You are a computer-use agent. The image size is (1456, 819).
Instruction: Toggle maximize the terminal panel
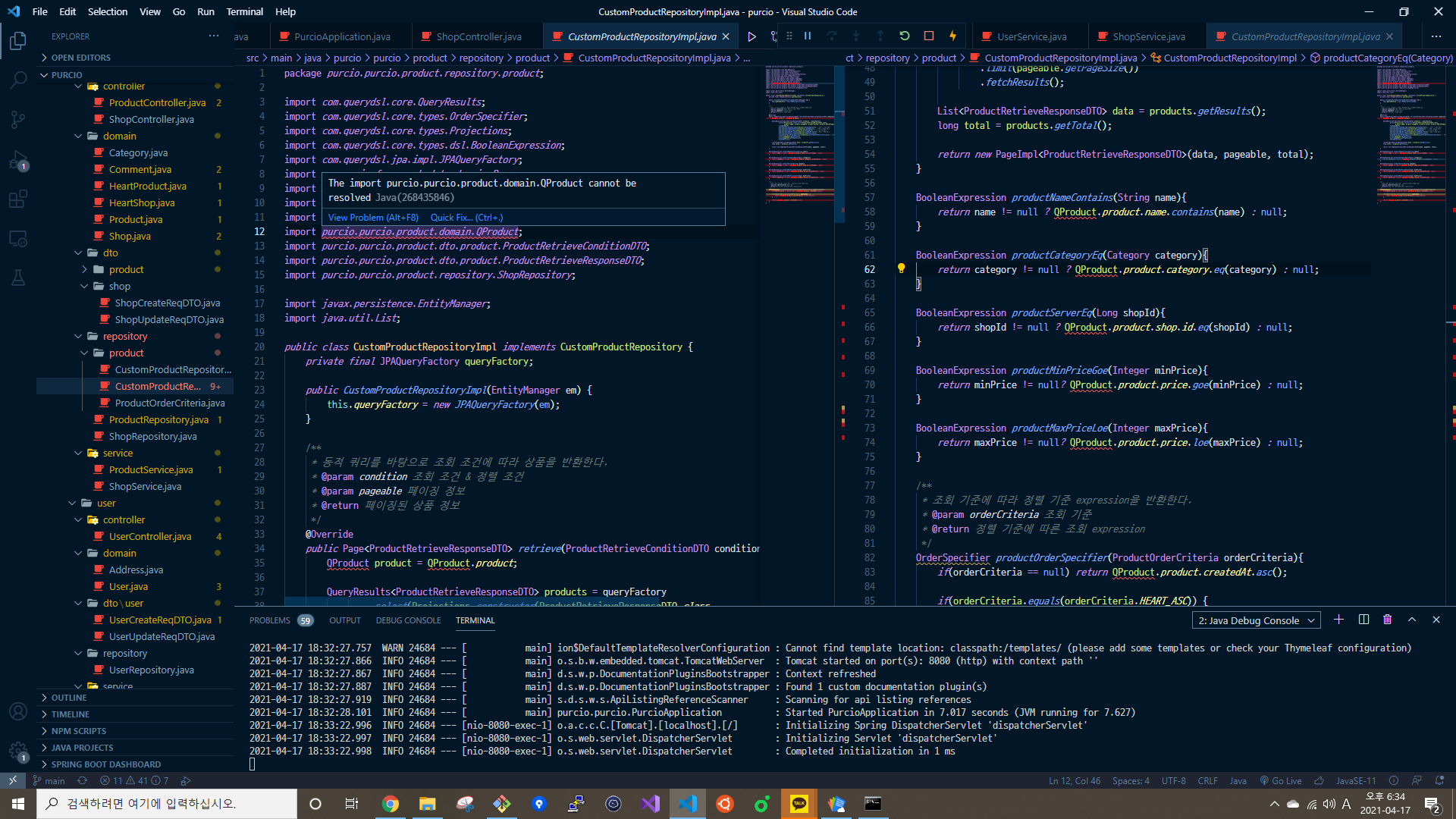point(1411,620)
